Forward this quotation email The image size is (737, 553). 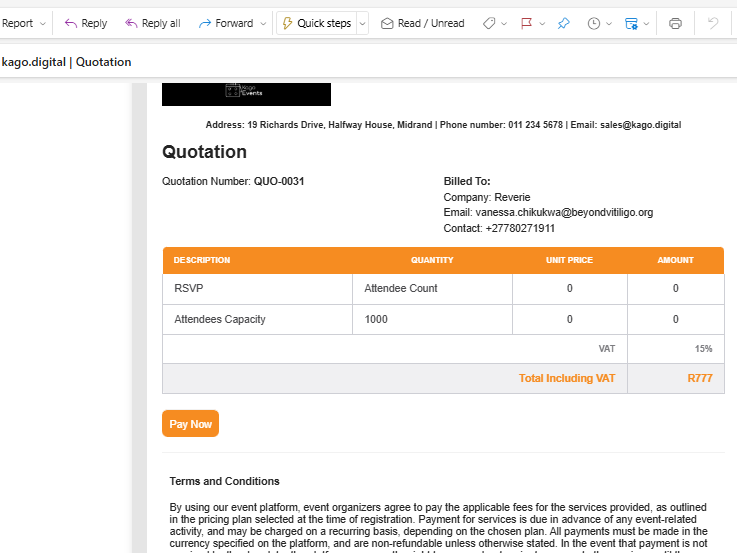pos(226,23)
